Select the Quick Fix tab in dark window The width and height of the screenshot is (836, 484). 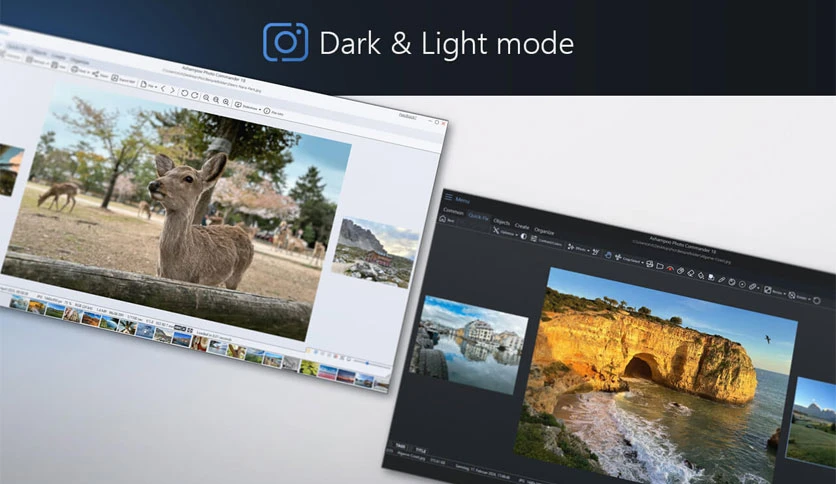click(479, 217)
